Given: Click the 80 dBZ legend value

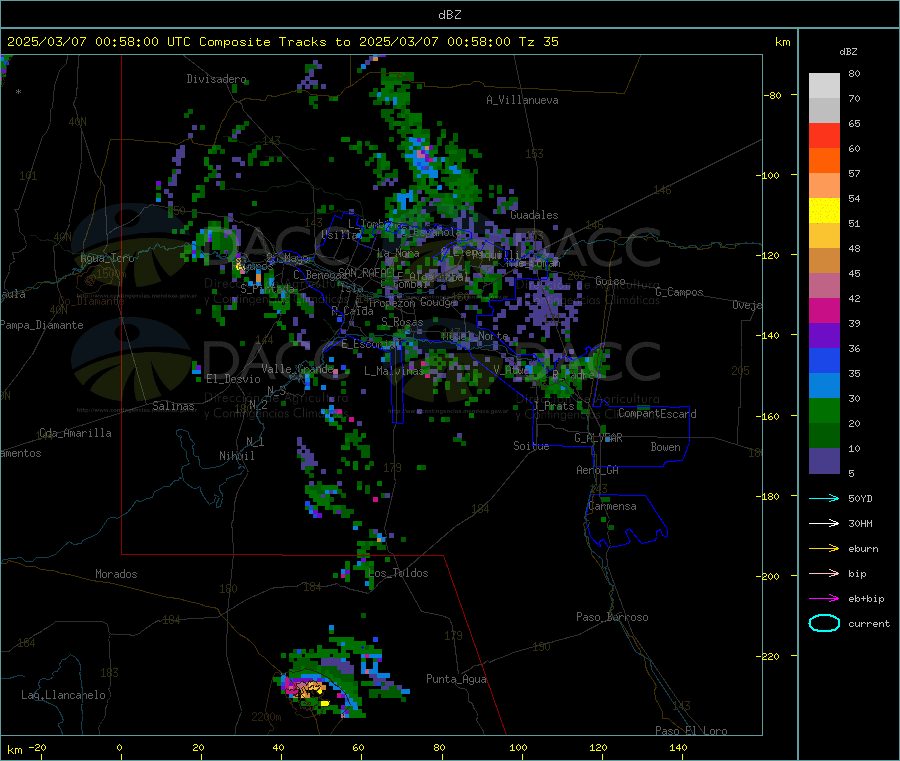Looking at the screenshot, I should (854, 73).
